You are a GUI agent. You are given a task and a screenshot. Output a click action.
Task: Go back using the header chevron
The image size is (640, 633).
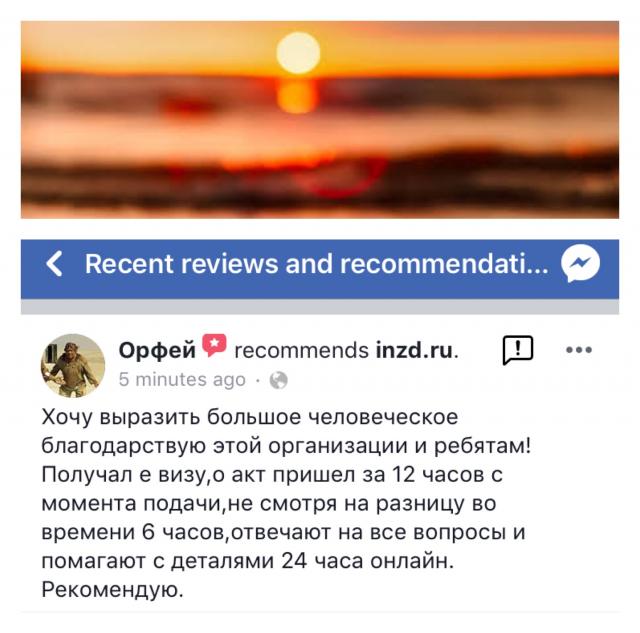click(x=55, y=264)
